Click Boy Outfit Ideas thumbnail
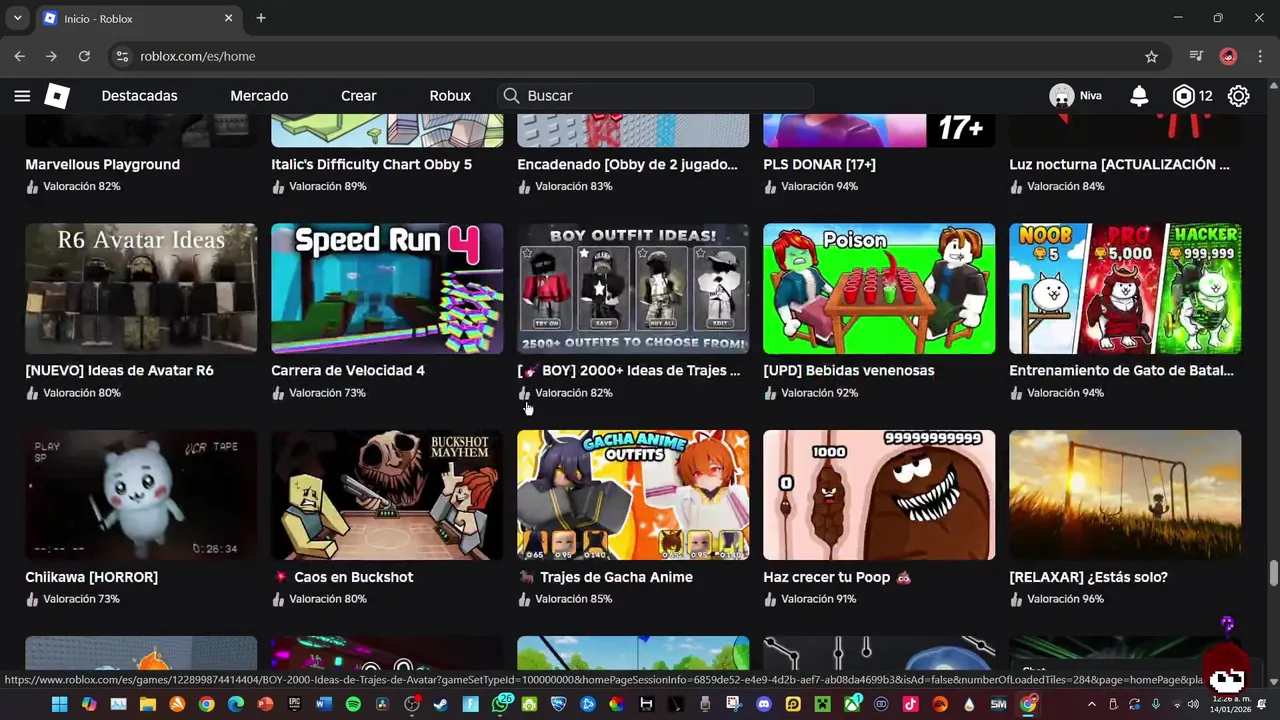Viewport: 1280px width, 720px height. click(x=633, y=288)
